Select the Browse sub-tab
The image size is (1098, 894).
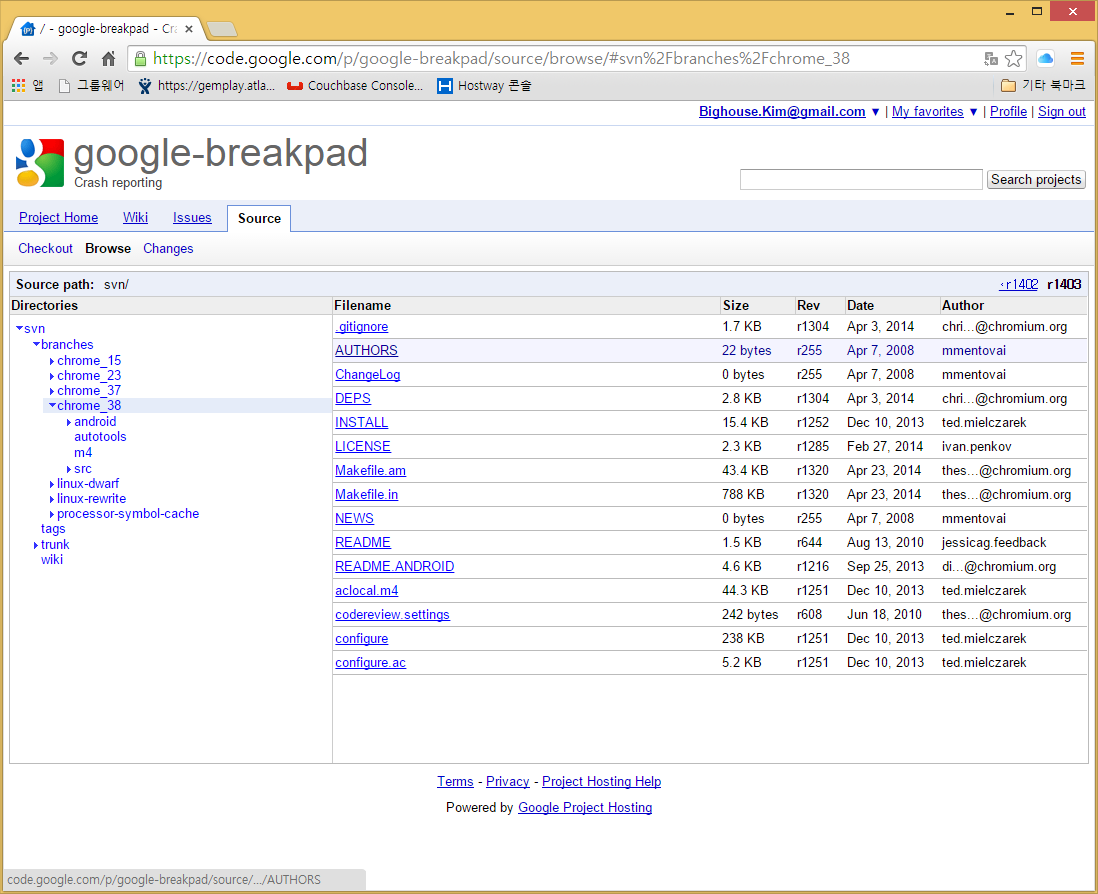108,249
